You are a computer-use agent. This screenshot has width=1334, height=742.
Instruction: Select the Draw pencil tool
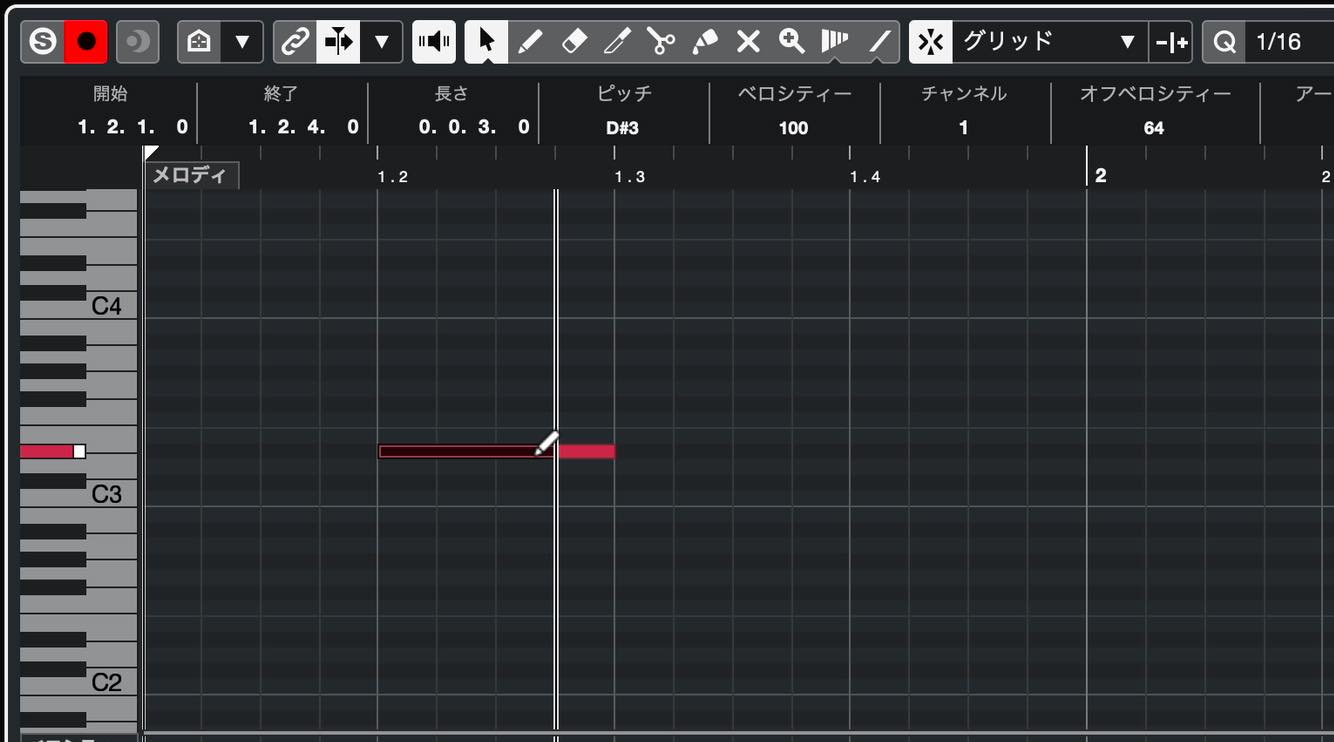(x=530, y=42)
